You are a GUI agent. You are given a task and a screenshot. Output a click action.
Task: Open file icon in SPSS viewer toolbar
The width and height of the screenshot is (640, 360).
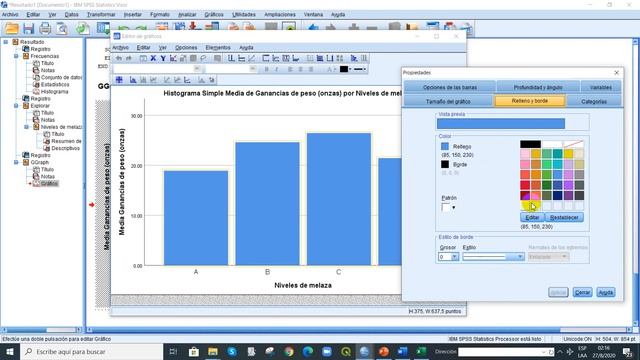(12, 28)
